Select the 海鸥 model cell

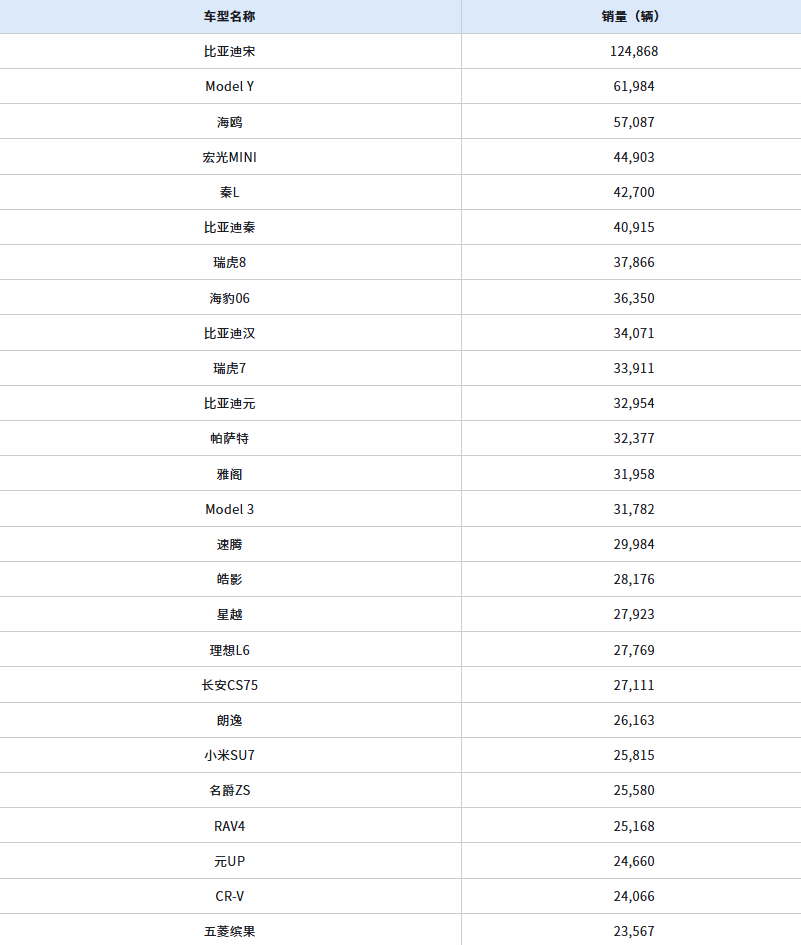pyautogui.click(x=230, y=122)
